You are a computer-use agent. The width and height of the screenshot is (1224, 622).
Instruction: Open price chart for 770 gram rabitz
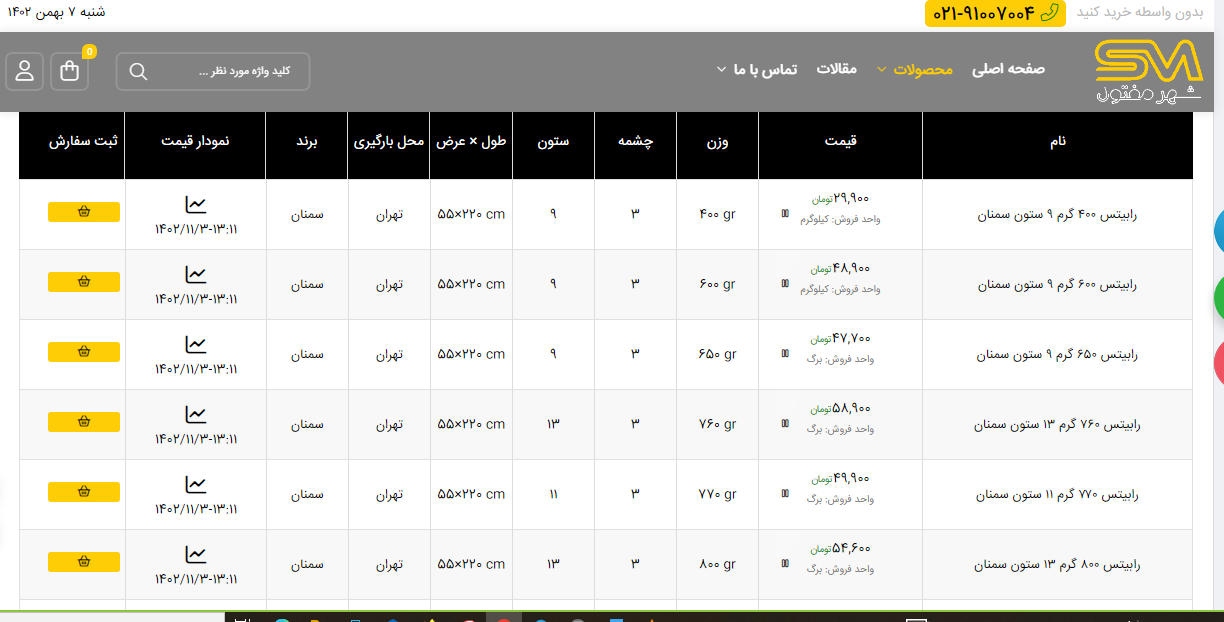click(196, 485)
